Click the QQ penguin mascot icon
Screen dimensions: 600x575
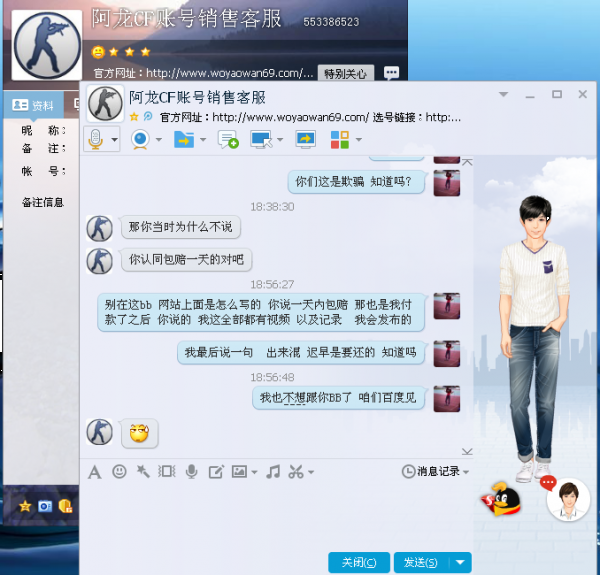(501, 499)
